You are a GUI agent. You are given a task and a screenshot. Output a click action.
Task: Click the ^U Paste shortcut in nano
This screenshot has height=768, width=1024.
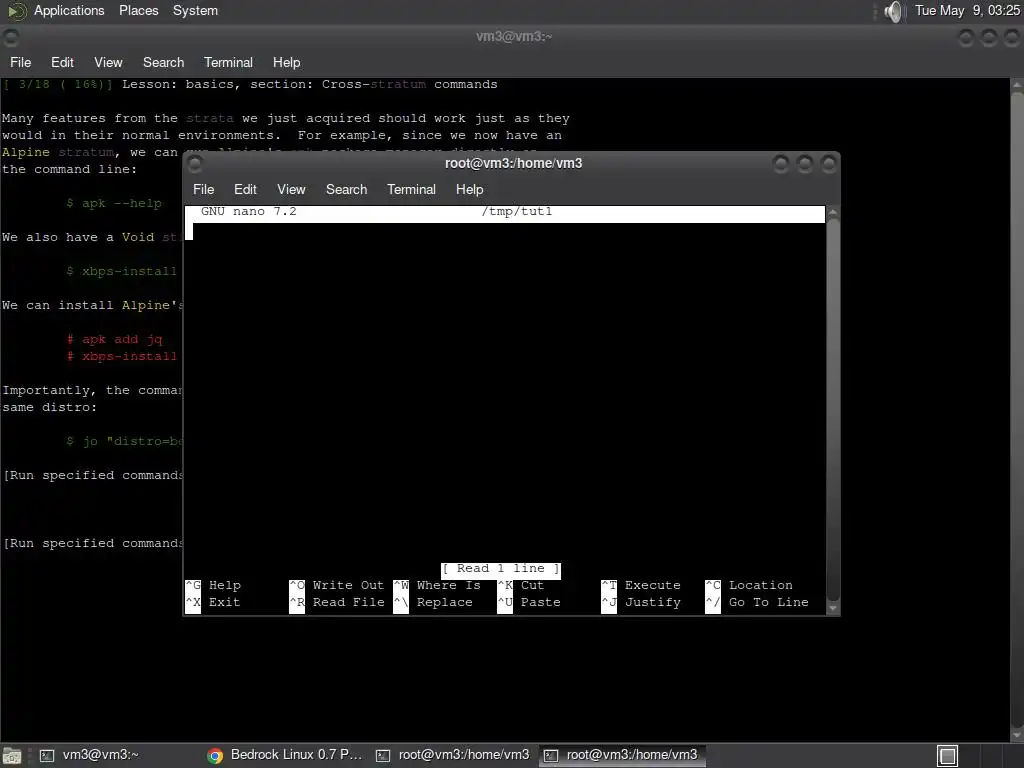pyautogui.click(x=529, y=602)
